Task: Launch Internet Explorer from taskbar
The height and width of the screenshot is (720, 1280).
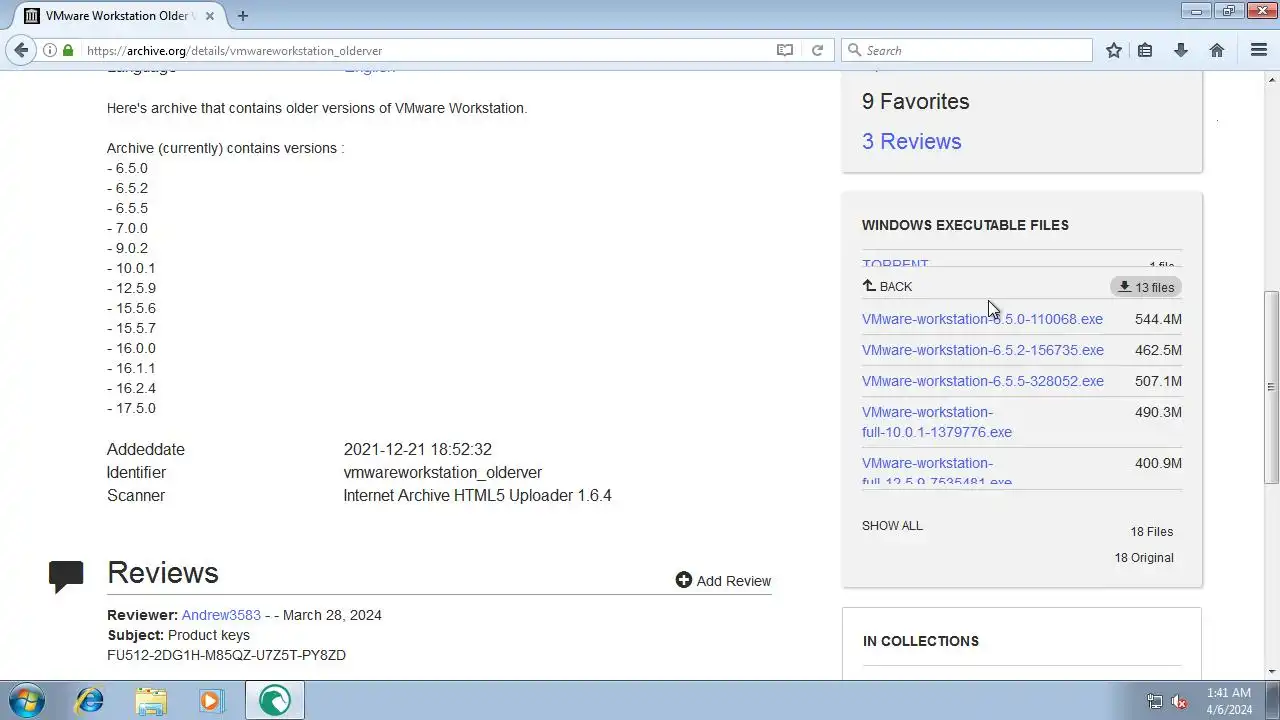Action: coord(89,701)
